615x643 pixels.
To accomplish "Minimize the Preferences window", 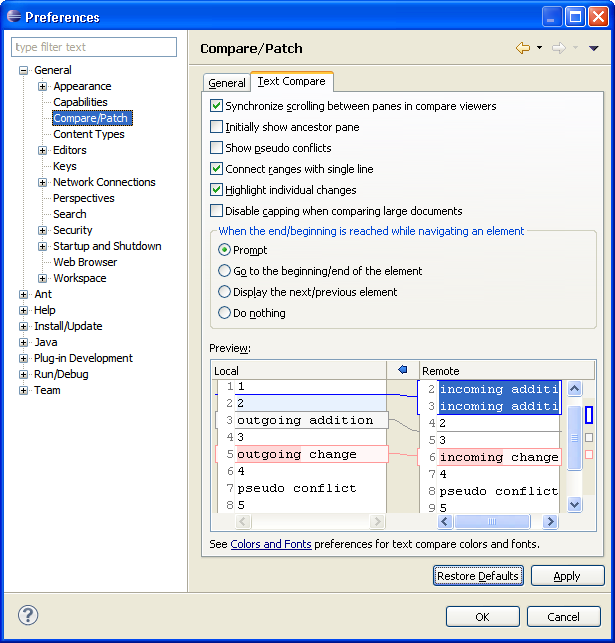I will pyautogui.click(x=551, y=17).
